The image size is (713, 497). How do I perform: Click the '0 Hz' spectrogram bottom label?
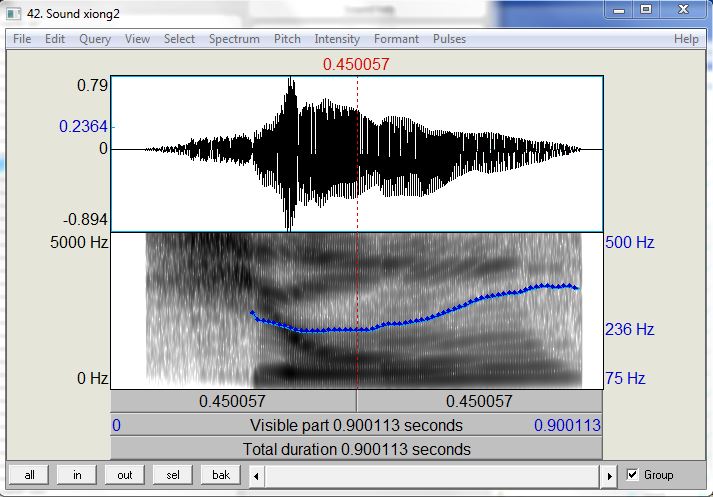point(93,378)
